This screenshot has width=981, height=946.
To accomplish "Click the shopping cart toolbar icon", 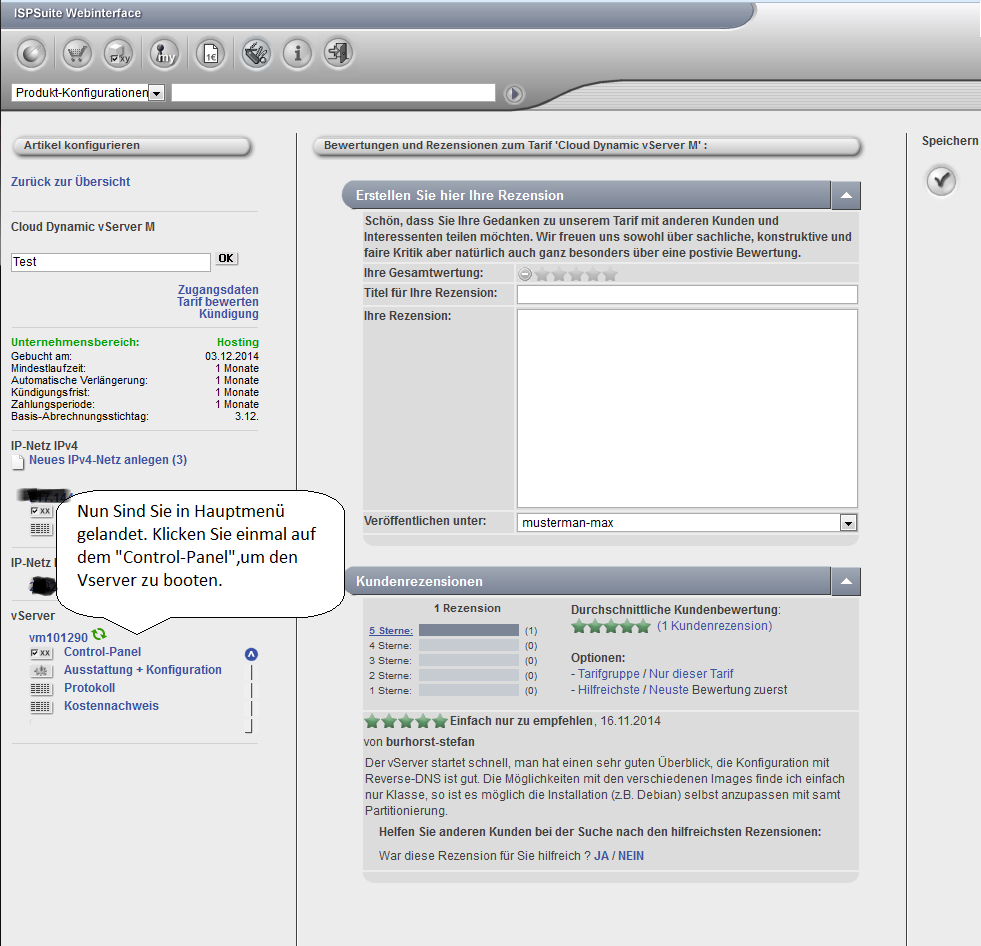I will pyautogui.click(x=77, y=53).
